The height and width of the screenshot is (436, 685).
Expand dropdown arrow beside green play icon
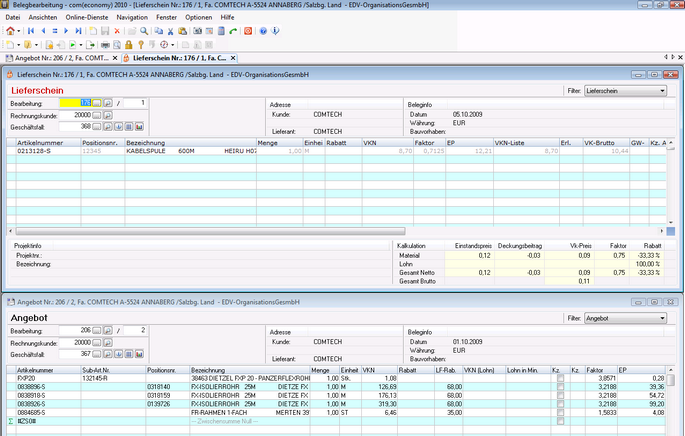80,45
